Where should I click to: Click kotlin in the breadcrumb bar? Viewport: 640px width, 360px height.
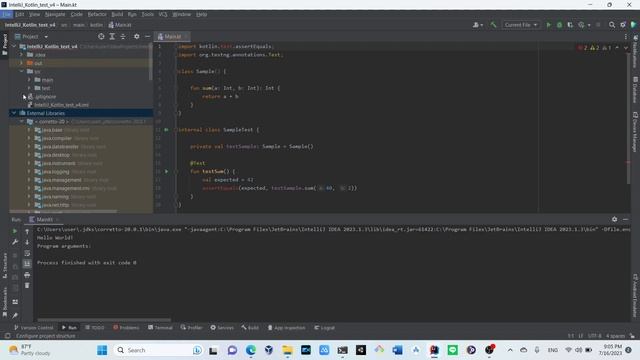(x=96, y=25)
